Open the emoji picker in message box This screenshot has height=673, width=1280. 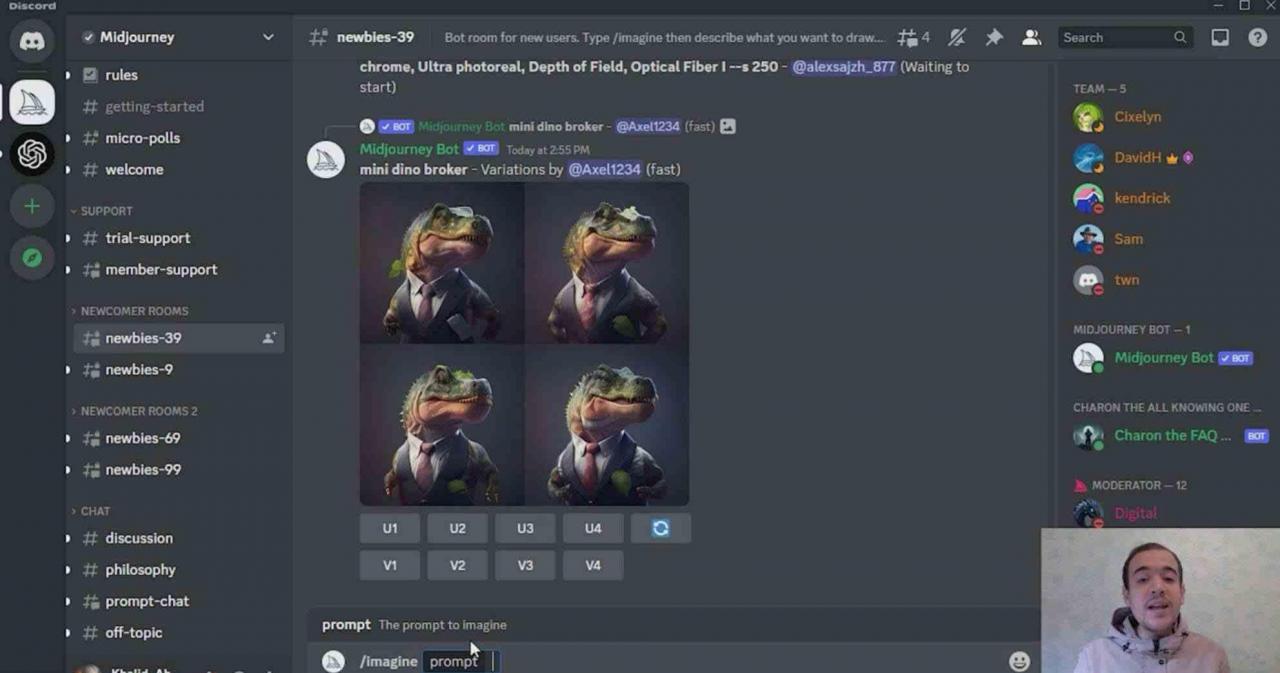point(1019,661)
